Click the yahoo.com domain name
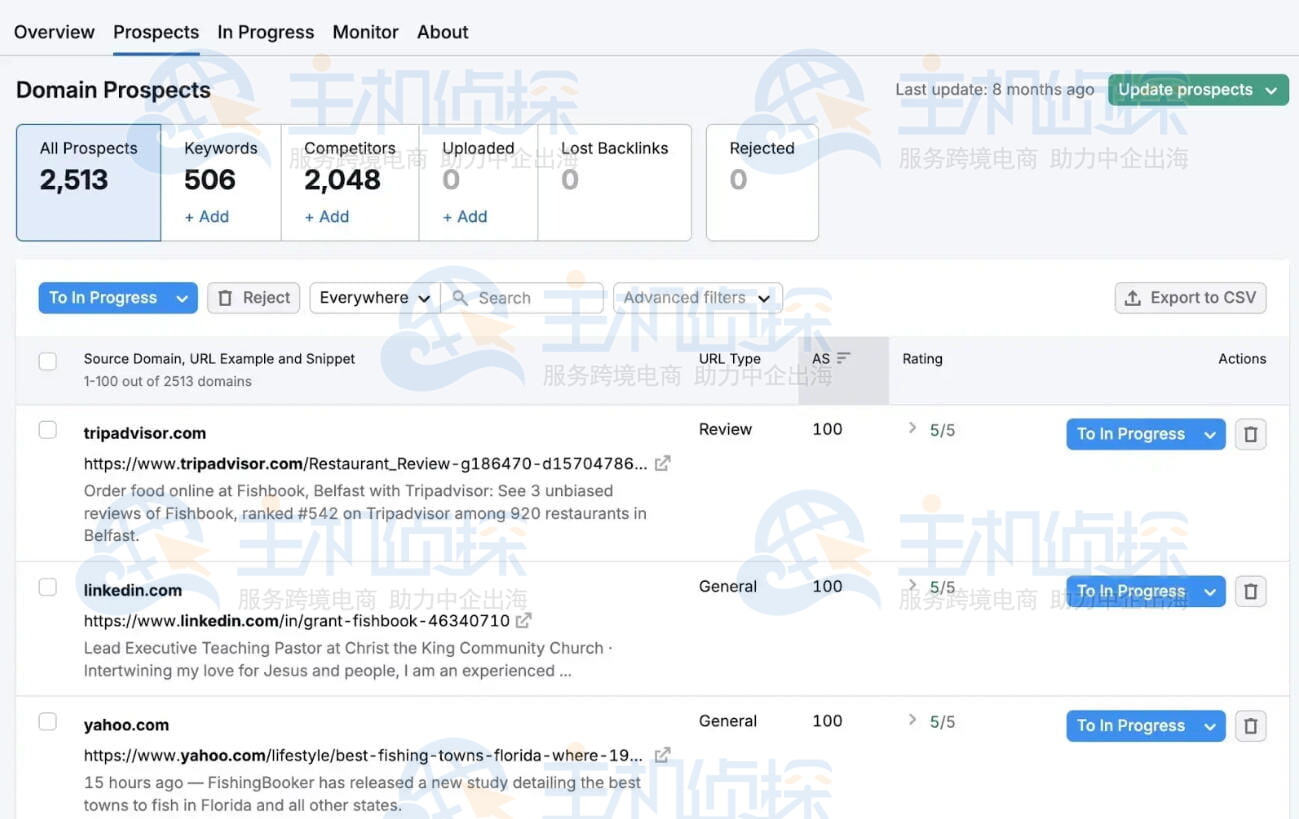The height and width of the screenshot is (819, 1299). (x=126, y=725)
